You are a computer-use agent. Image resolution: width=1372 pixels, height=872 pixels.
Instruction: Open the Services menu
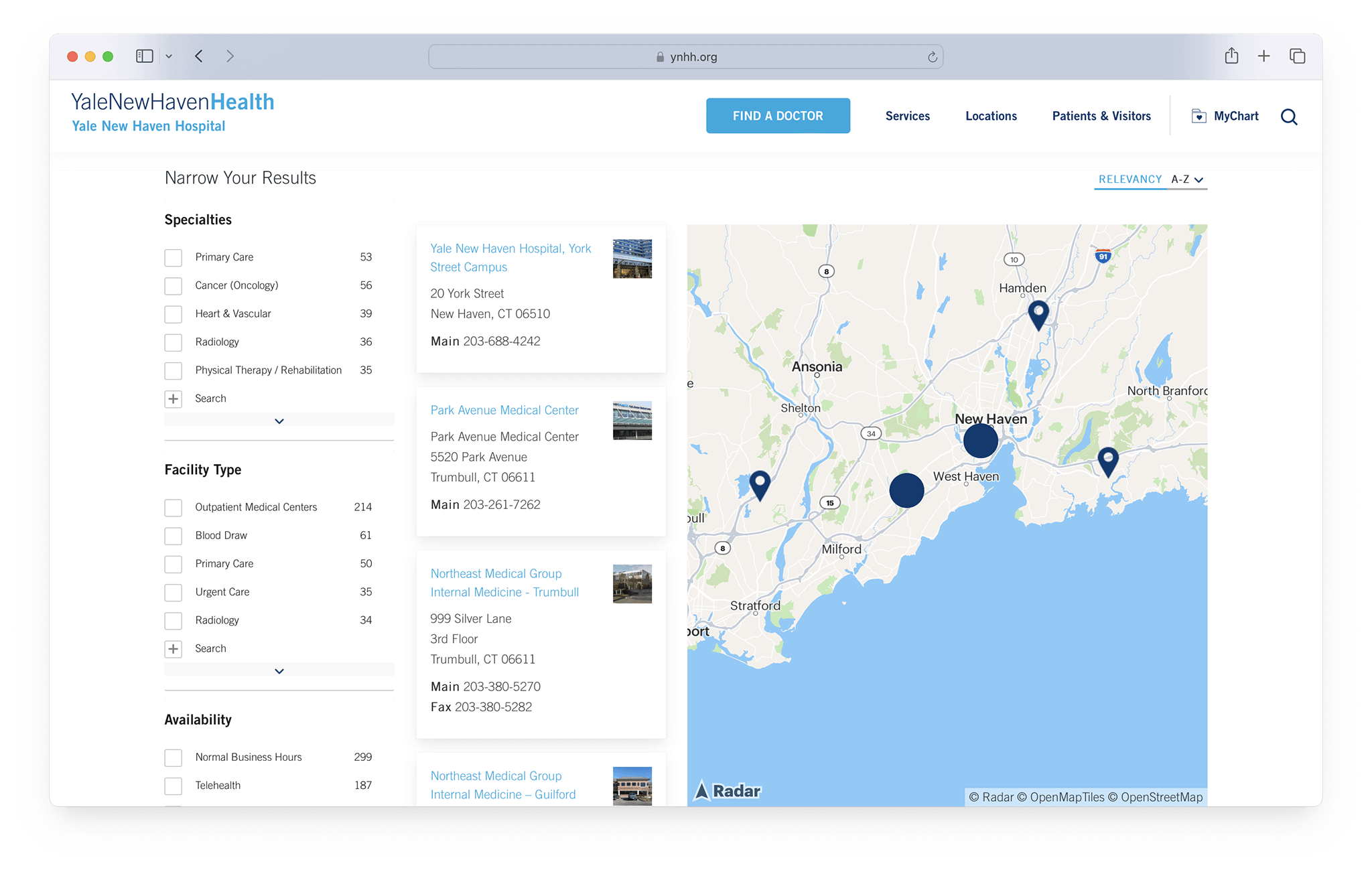tap(907, 116)
